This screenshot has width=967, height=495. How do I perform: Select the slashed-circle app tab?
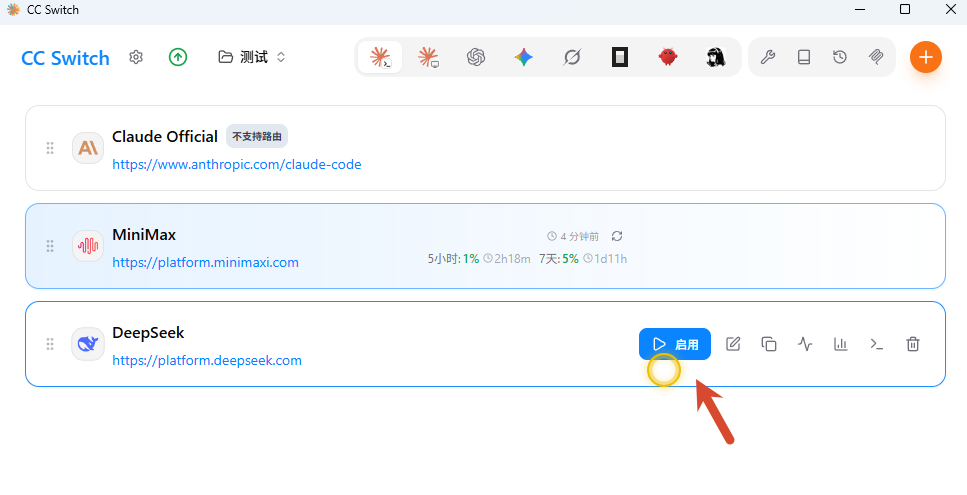(x=572, y=57)
